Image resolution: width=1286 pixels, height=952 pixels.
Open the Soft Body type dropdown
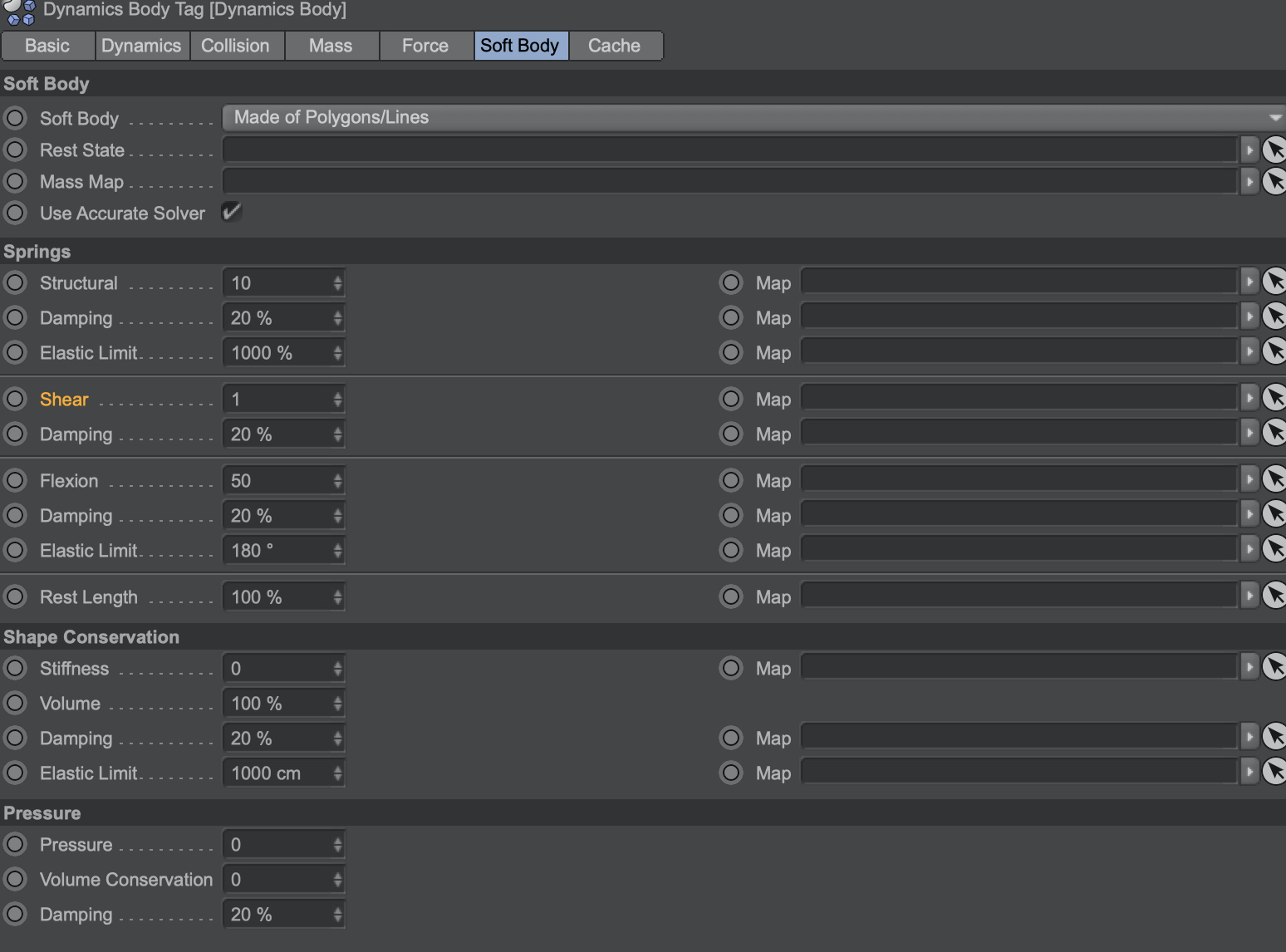pos(753,117)
